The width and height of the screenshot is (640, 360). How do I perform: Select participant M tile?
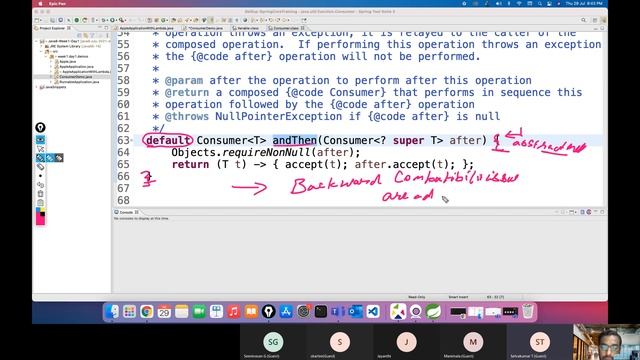(473, 342)
